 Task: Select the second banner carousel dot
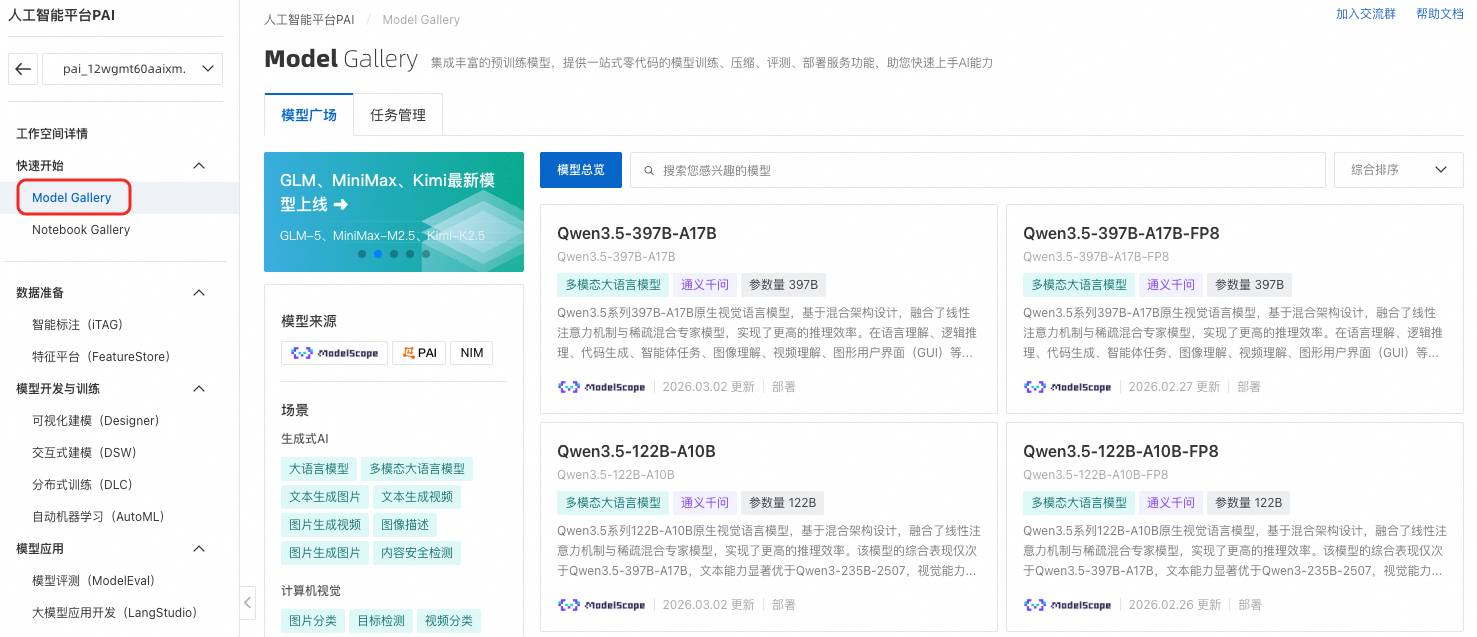[x=378, y=254]
